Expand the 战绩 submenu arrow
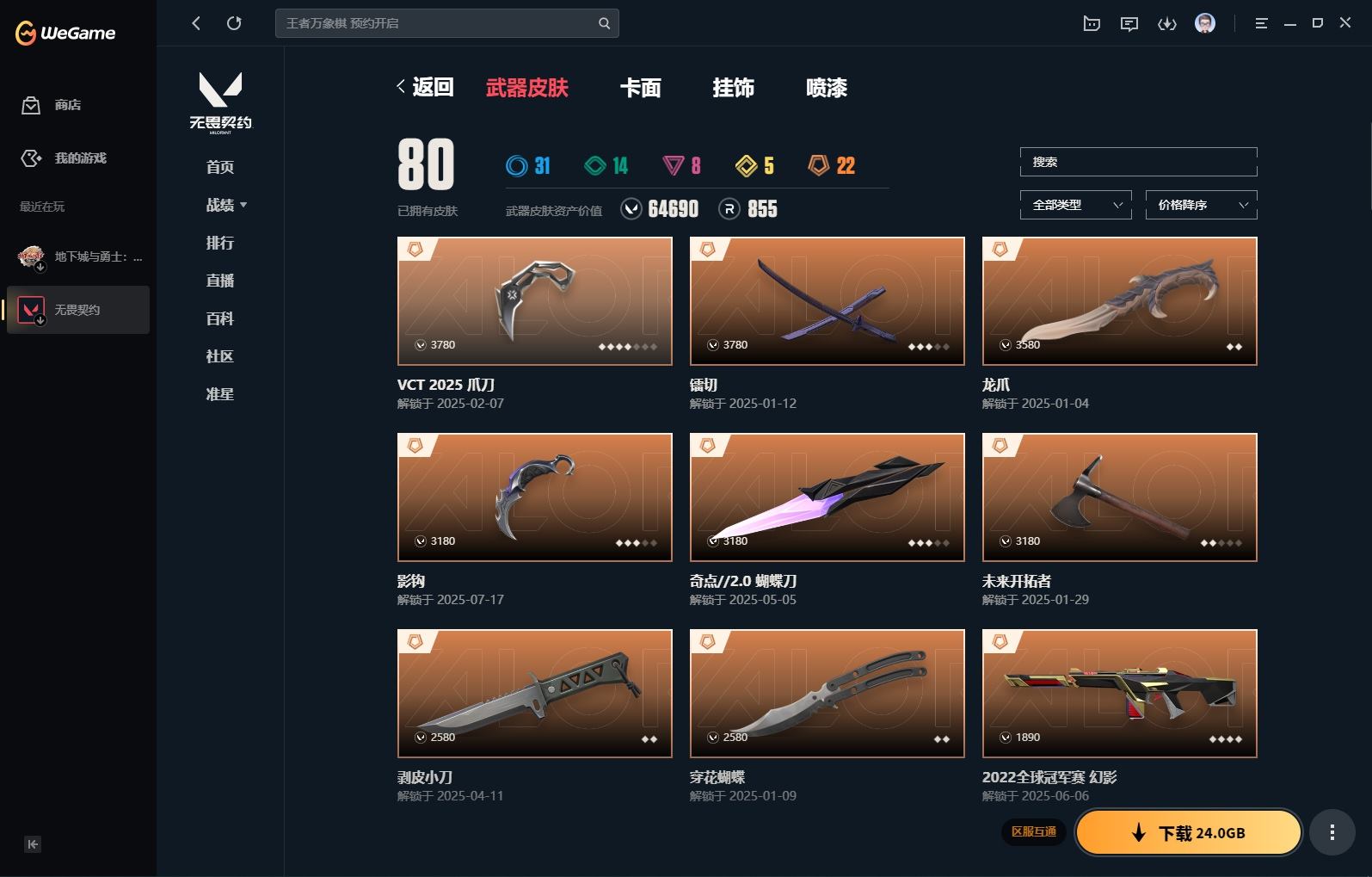The image size is (1372, 877). tap(243, 205)
